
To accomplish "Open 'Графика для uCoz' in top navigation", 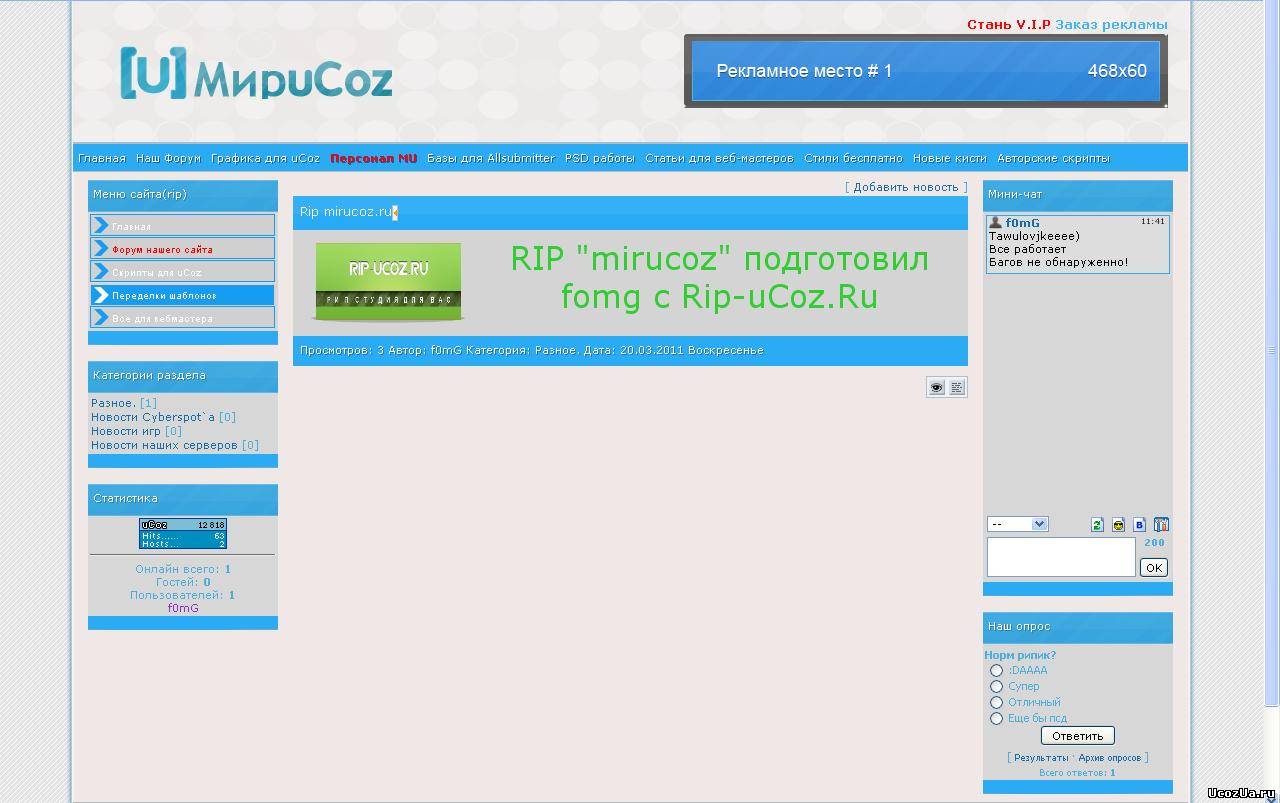I will coord(265,158).
